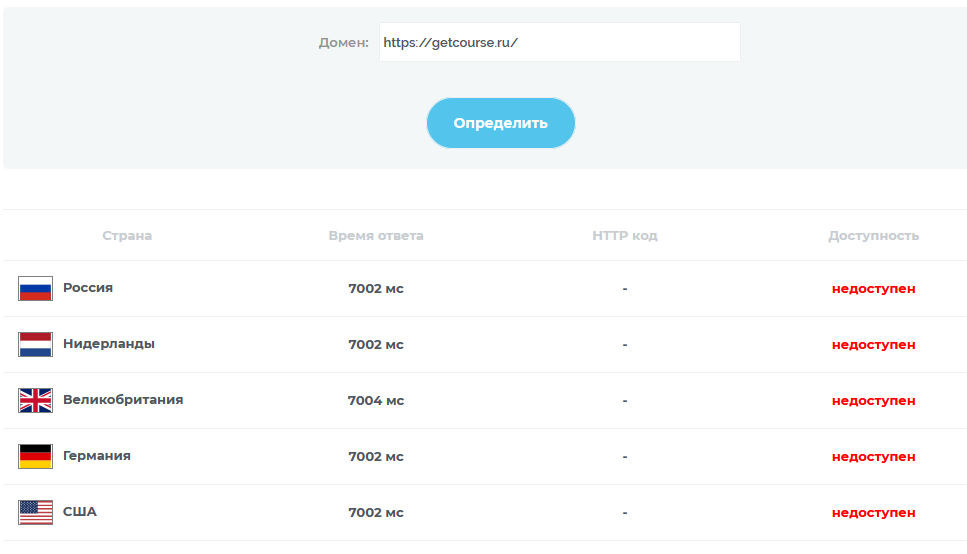Click недоступен status in Германия row
This screenshot has width=967, height=554.
873,457
